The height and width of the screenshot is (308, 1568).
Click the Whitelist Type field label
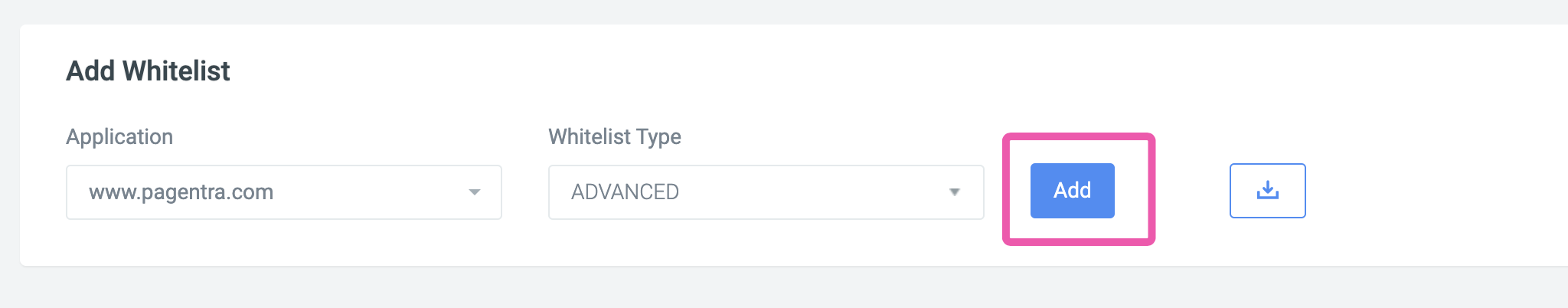pyautogui.click(x=615, y=137)
